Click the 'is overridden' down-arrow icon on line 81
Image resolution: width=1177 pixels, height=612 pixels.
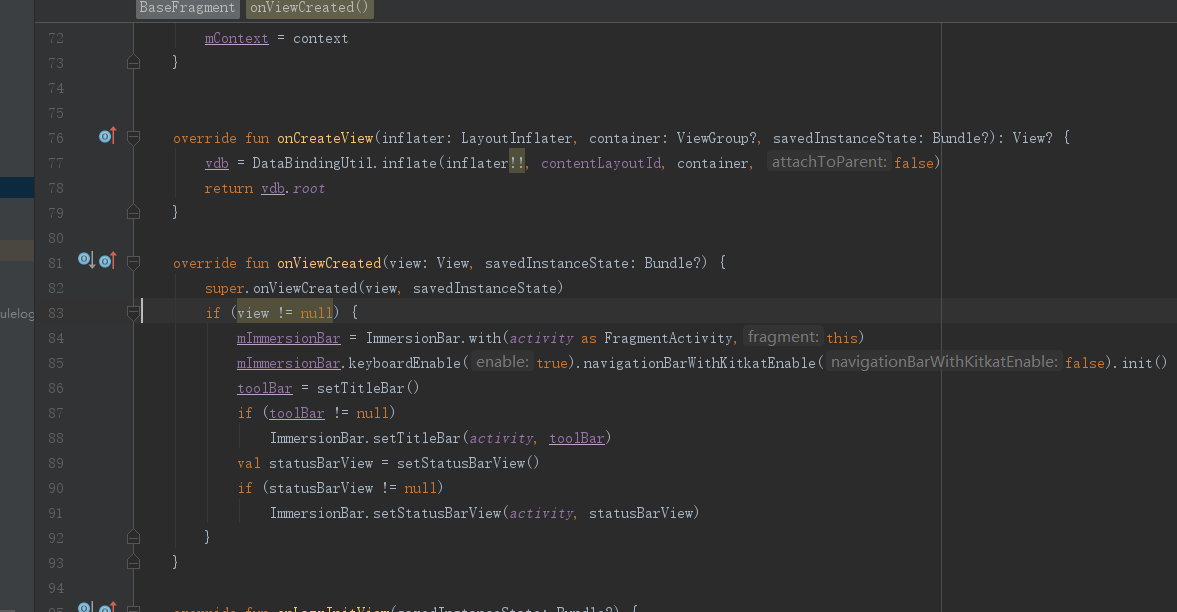coord(84,260)
